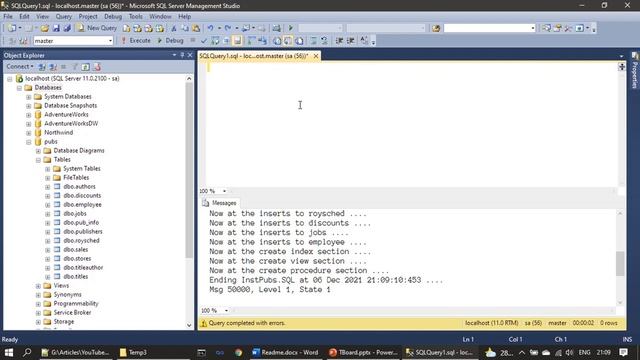Image resolution: width=640 pixels, height=360 pixels.
Task: Click the Messages pane vertical scrollbar thumb
Action: tap(620, 263)
